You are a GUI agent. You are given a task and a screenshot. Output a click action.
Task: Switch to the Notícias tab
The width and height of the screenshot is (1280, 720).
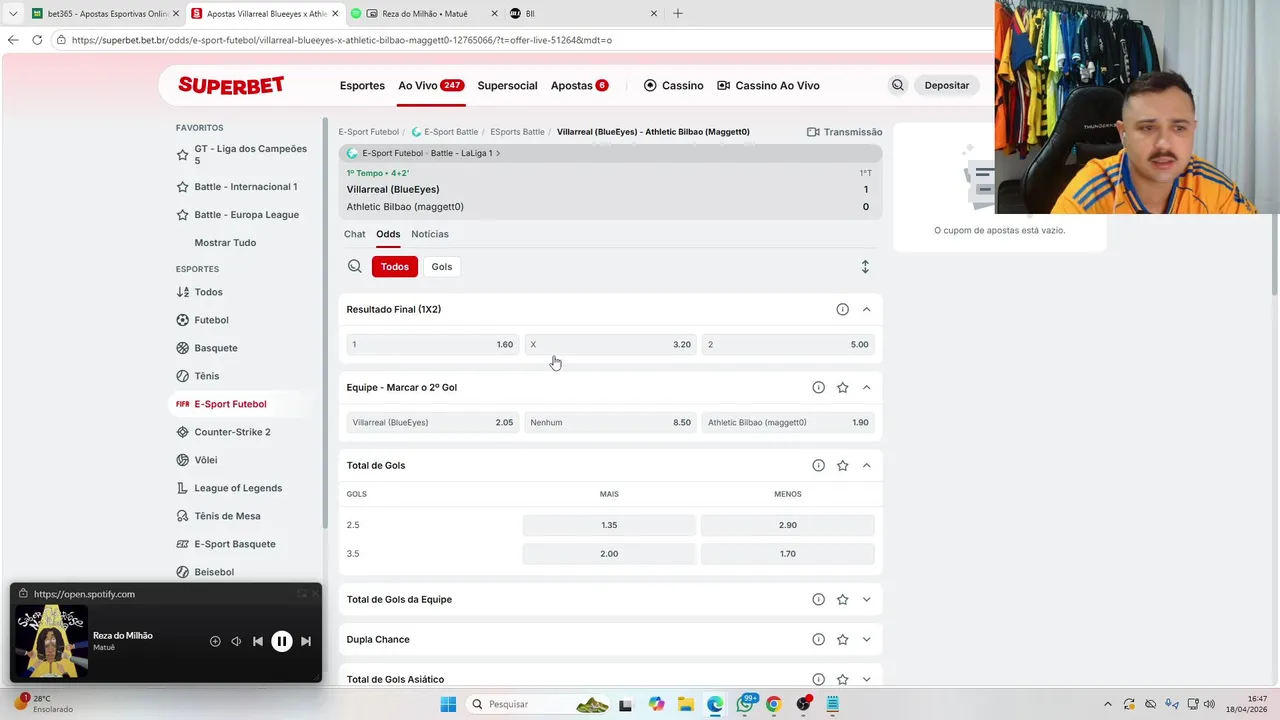[x=430, y=234]
